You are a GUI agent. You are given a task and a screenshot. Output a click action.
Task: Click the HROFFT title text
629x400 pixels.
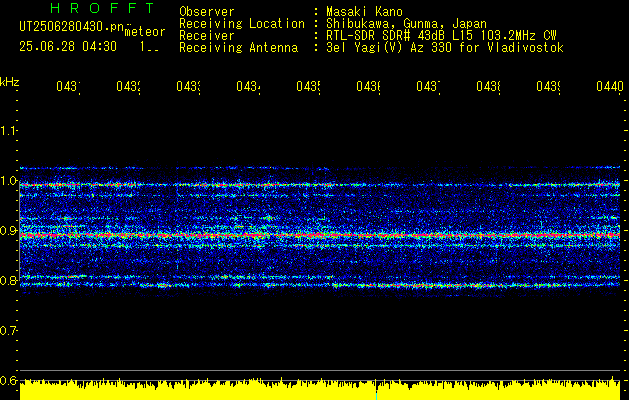click(102, 8)
